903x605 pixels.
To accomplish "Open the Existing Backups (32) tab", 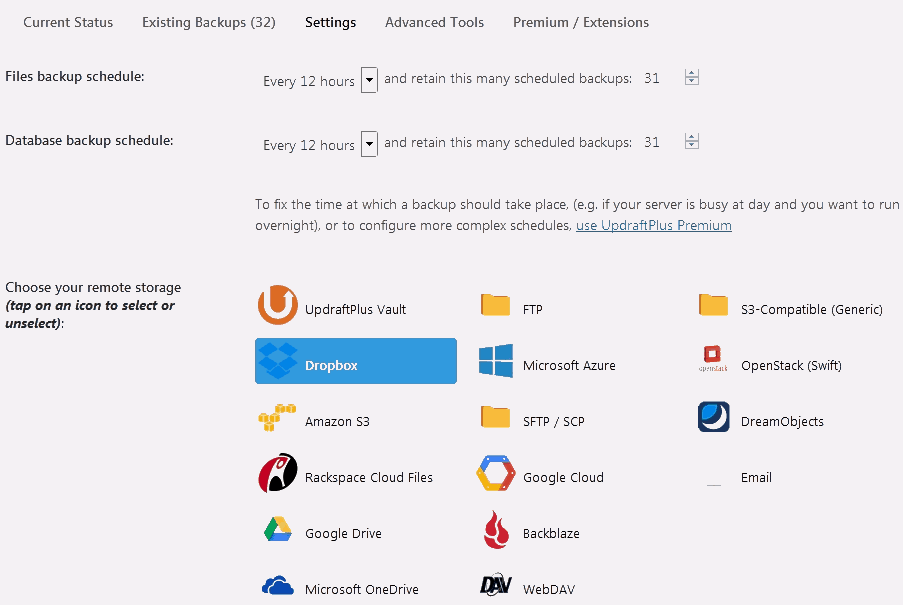I will (x=208, y=22).
